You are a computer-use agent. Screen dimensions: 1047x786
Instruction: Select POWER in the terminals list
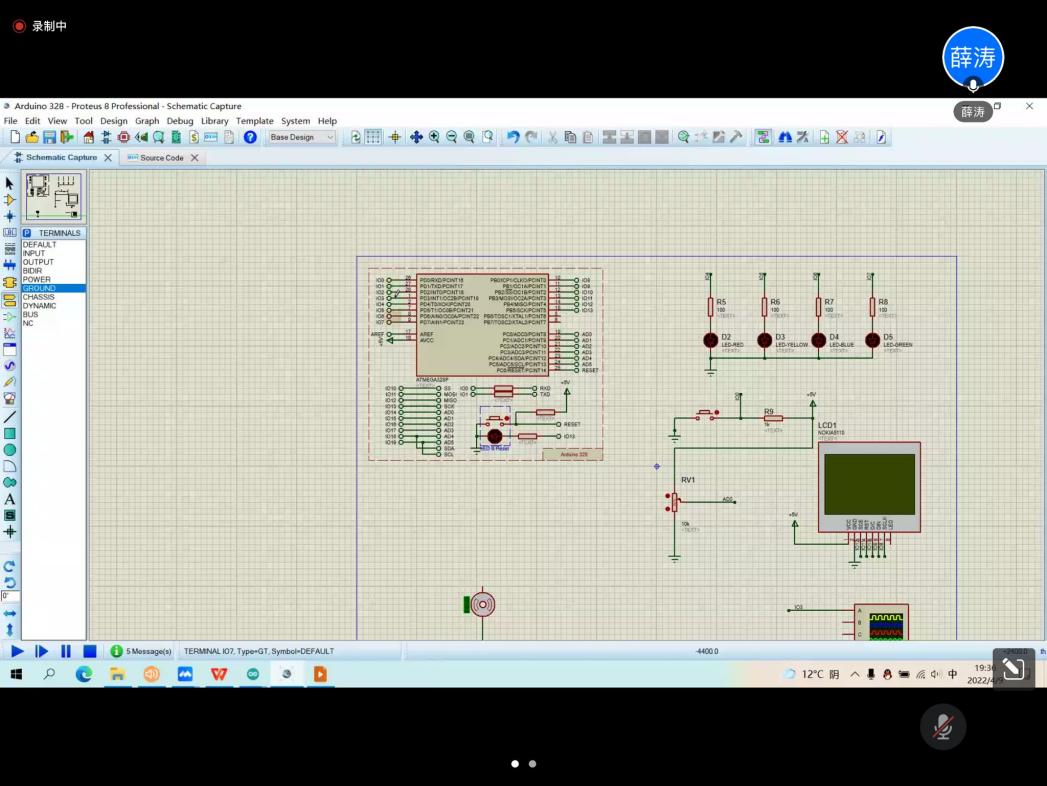(37, 280)
